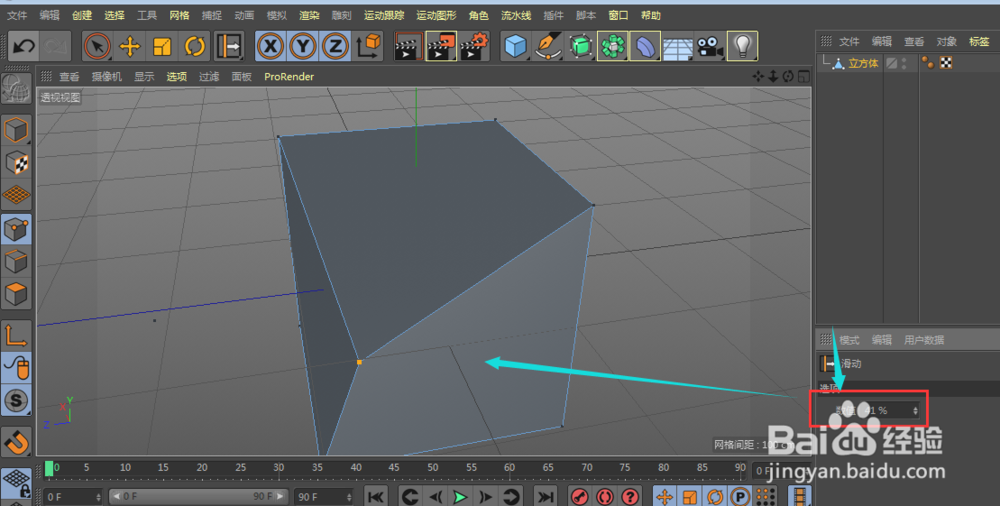Click Make Editable icon in left sidebar
1000x506 pixels.
click(x=16, y=90)
